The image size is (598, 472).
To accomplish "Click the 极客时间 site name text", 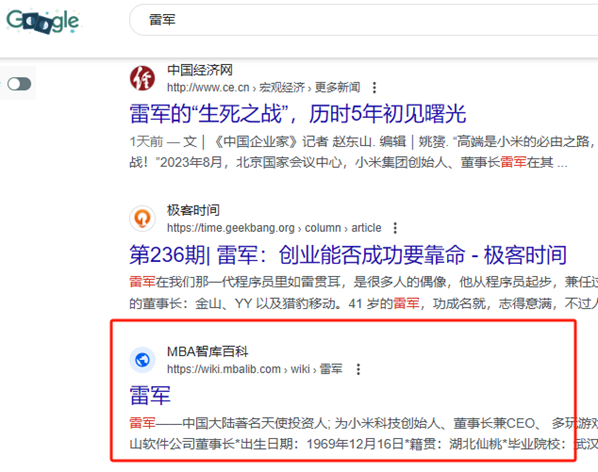I will click(x=193, y=210).
